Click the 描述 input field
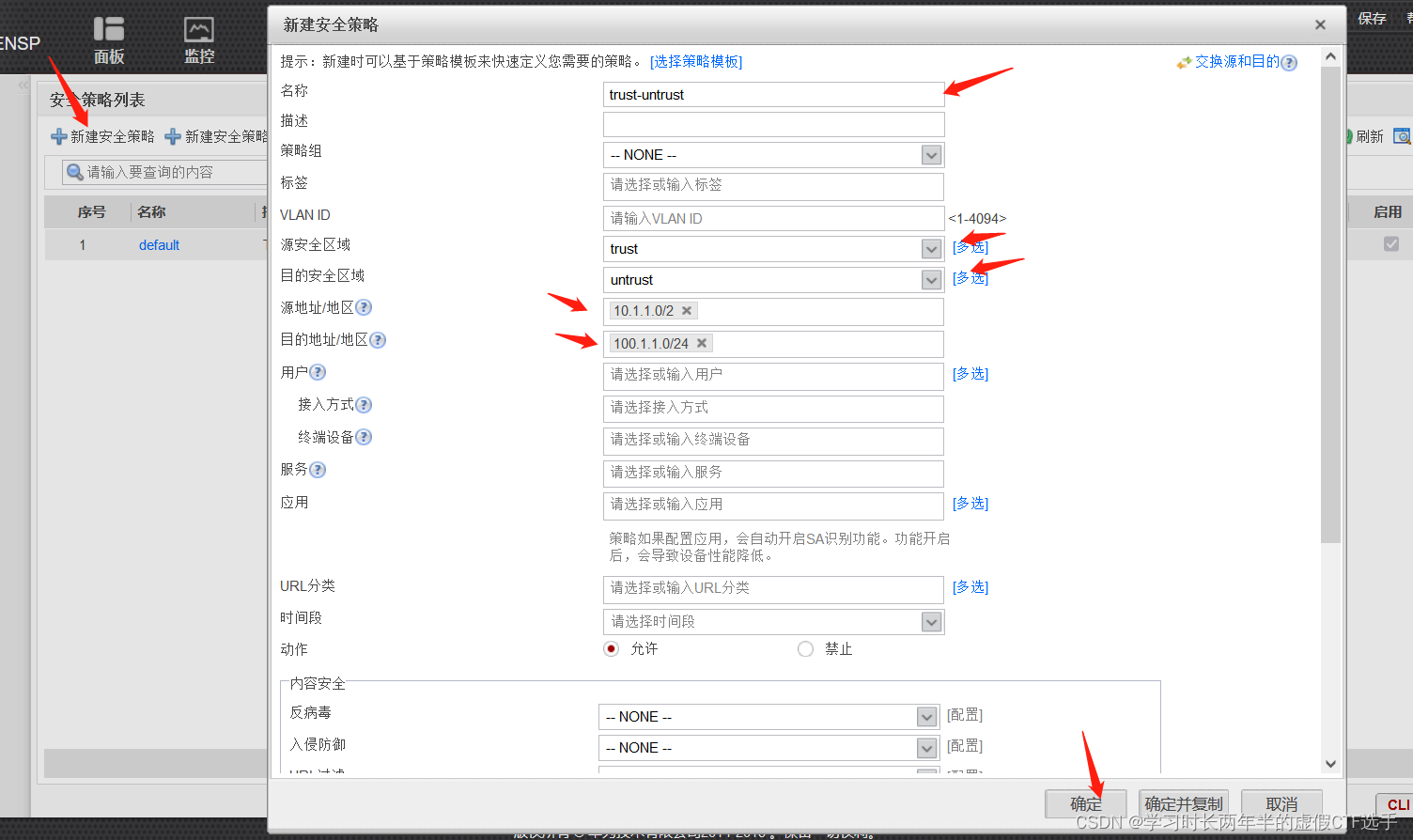Image resolution: width=1413 pixels, height=840 pixels. coord(773,125)
